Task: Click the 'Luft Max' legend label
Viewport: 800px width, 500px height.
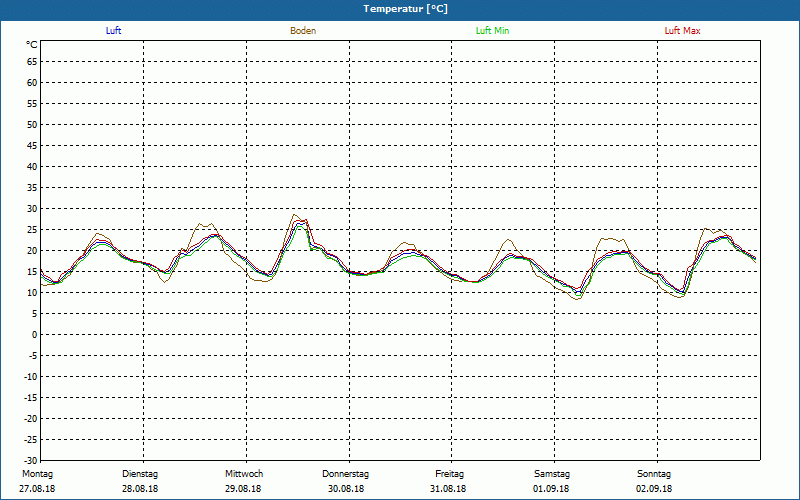Action: (x=682, y=31)
